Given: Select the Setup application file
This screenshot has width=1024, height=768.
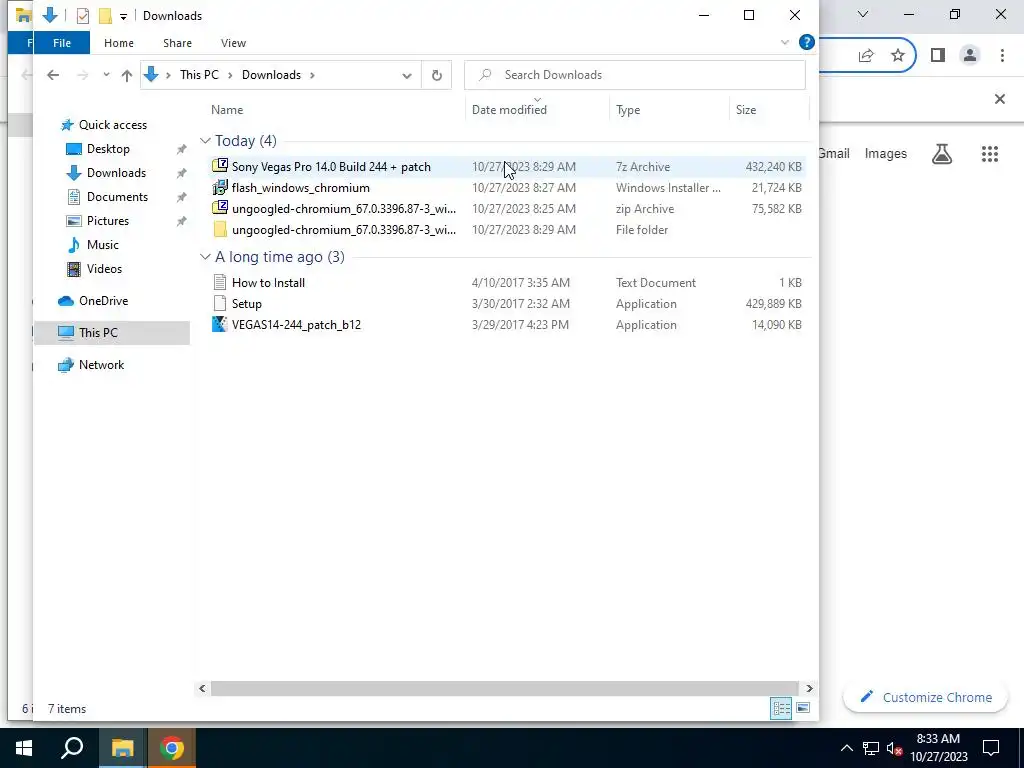Looking at the screenshot, I should coord(246,304).
